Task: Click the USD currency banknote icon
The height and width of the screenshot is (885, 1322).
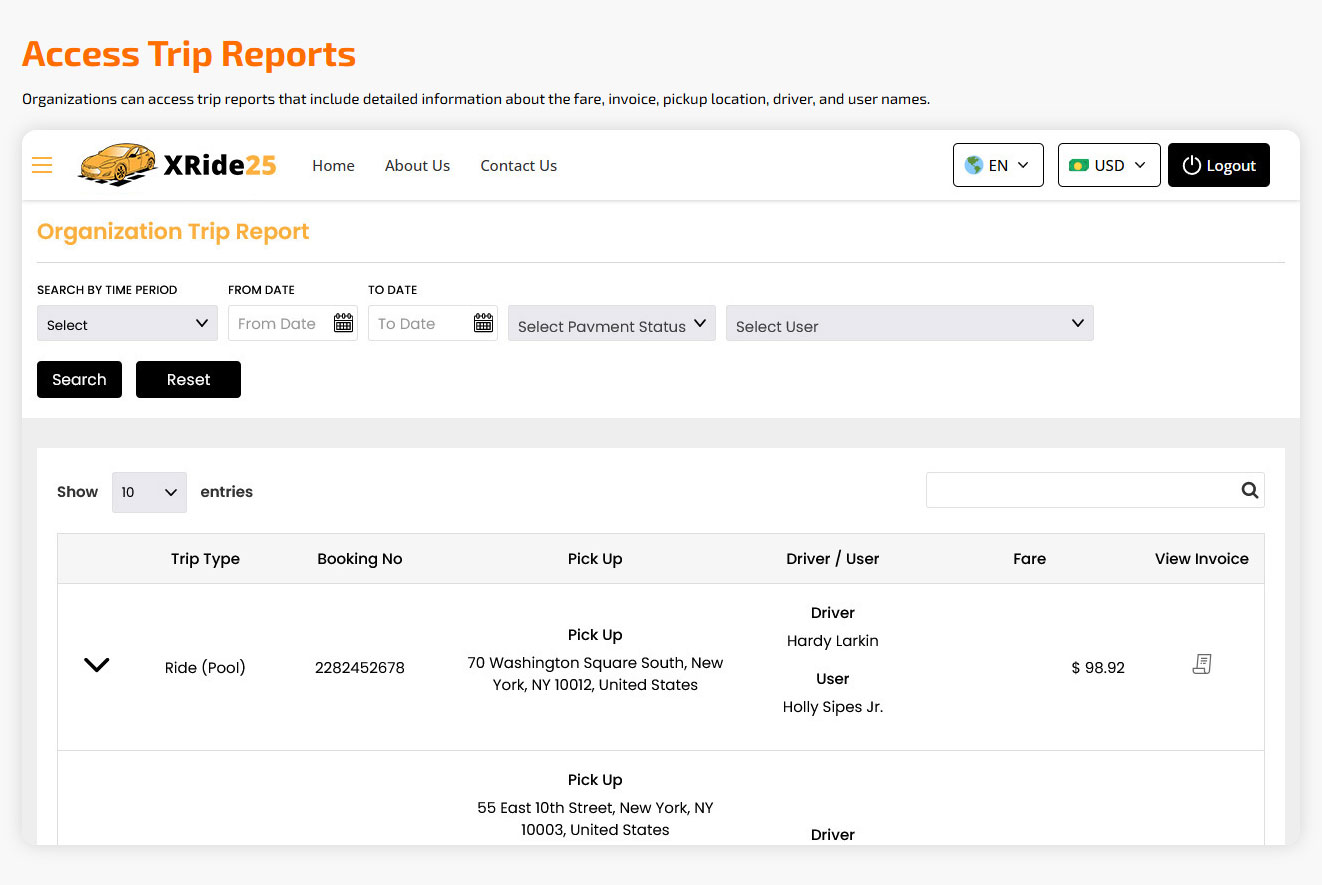Action: (x=1078, y=165)
